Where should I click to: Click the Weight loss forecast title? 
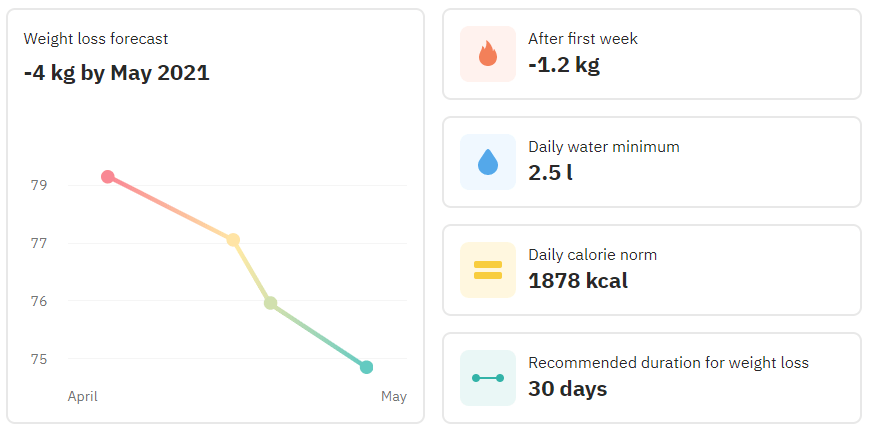[x=96, y=39]
